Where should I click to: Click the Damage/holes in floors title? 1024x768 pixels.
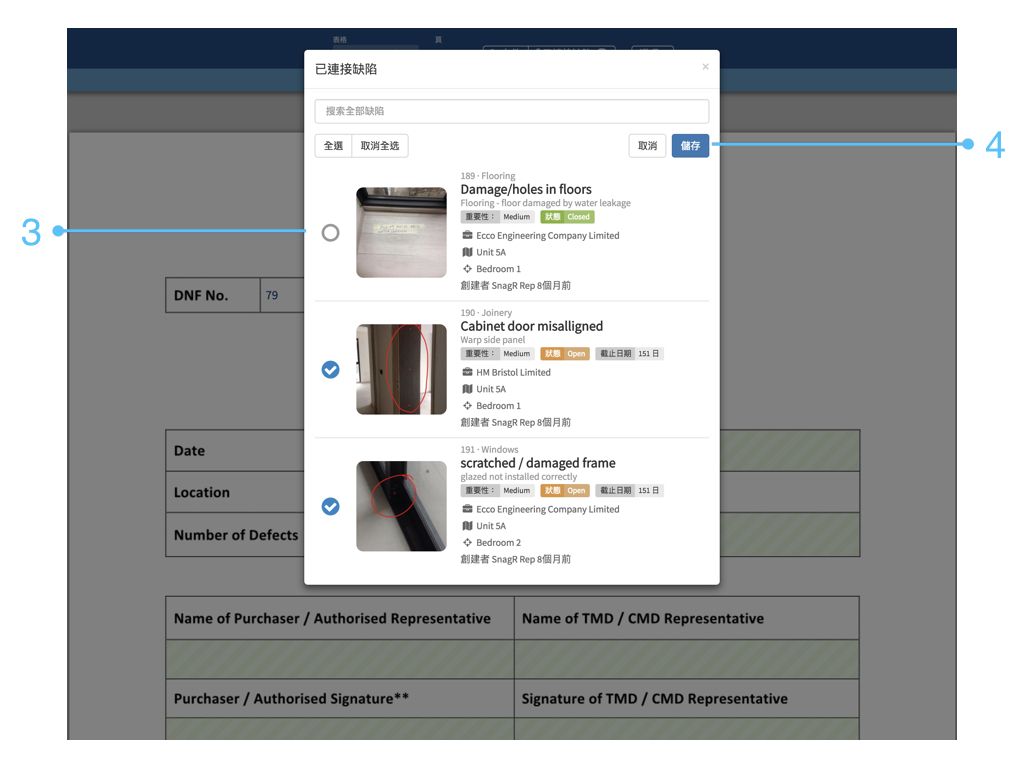click(526, 189)
